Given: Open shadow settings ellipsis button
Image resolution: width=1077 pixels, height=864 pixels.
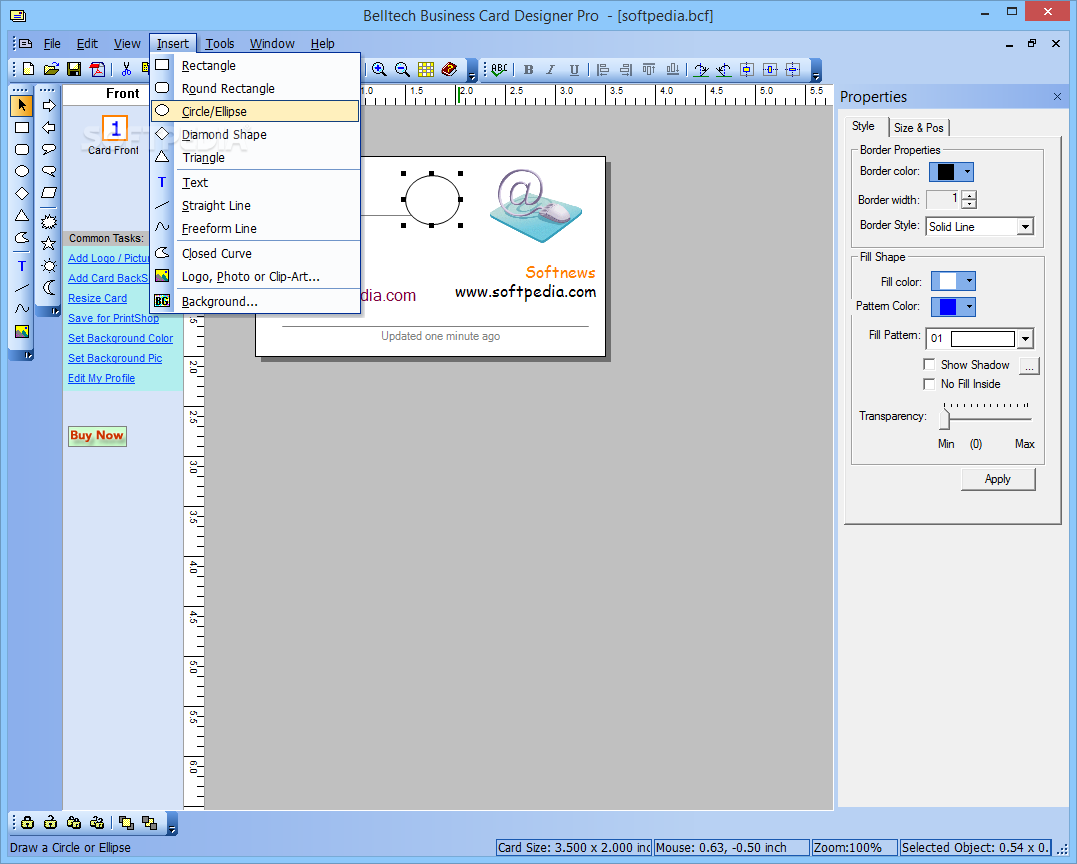Looking at the screenshot, I should [x=1029, y=366].
